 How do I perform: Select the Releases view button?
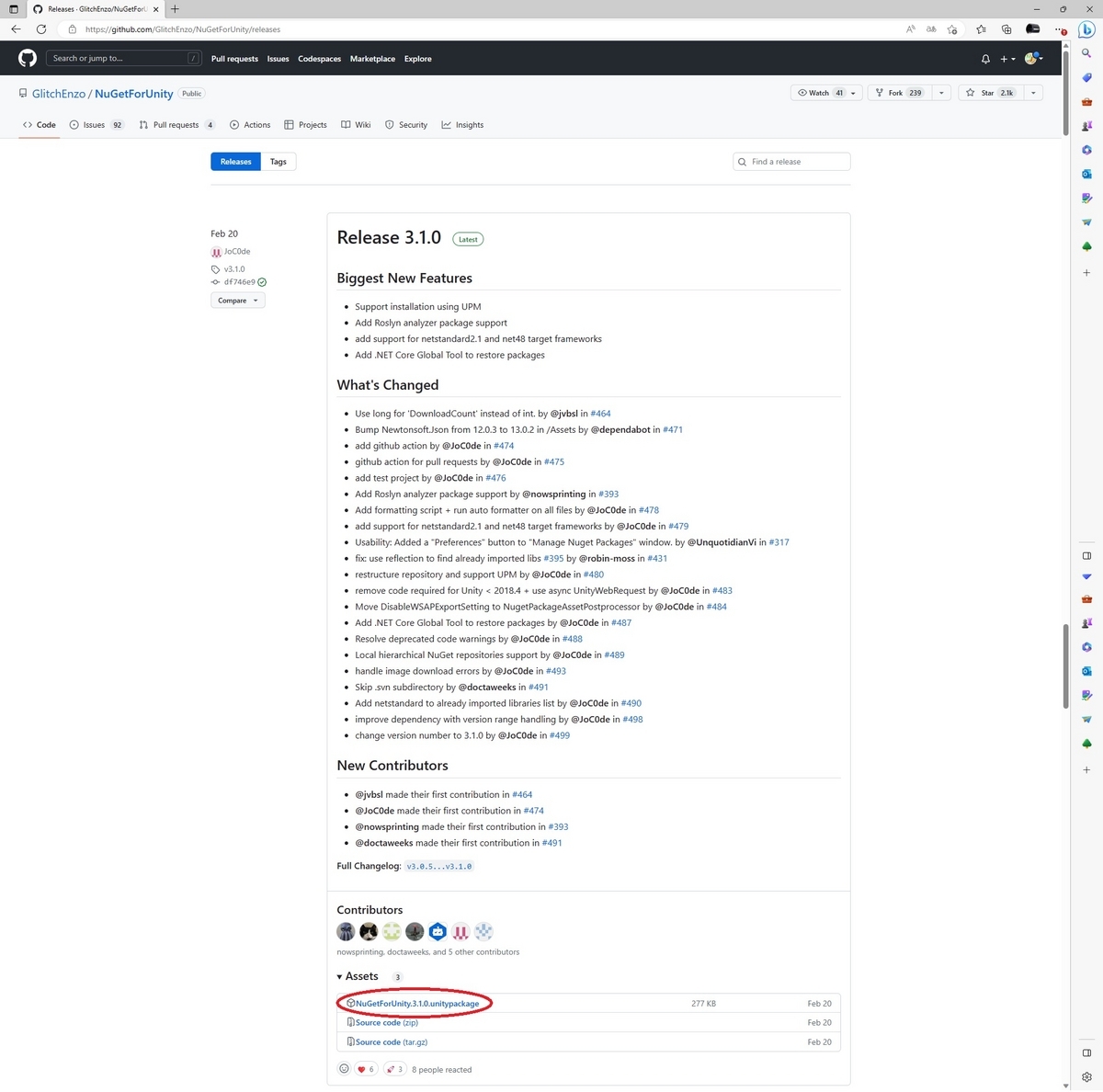(235, 162)
